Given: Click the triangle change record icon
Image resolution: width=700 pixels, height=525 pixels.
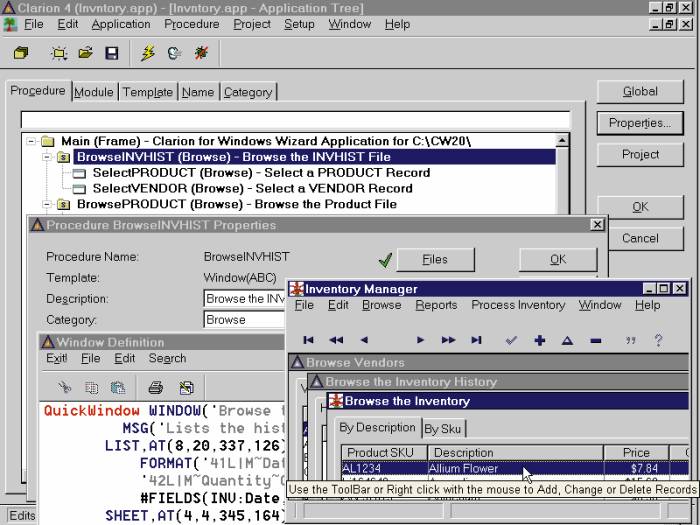Looking at the screenshot, I should [567, 341].
